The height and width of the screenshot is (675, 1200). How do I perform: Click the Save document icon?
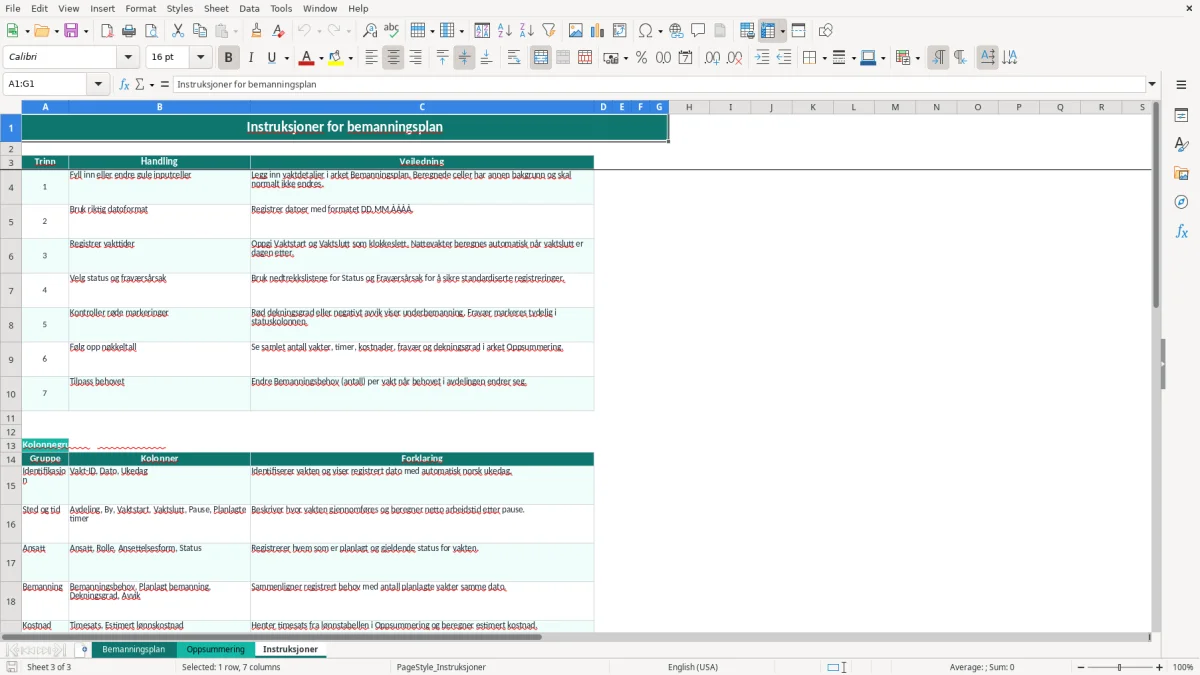click(71, 31)
